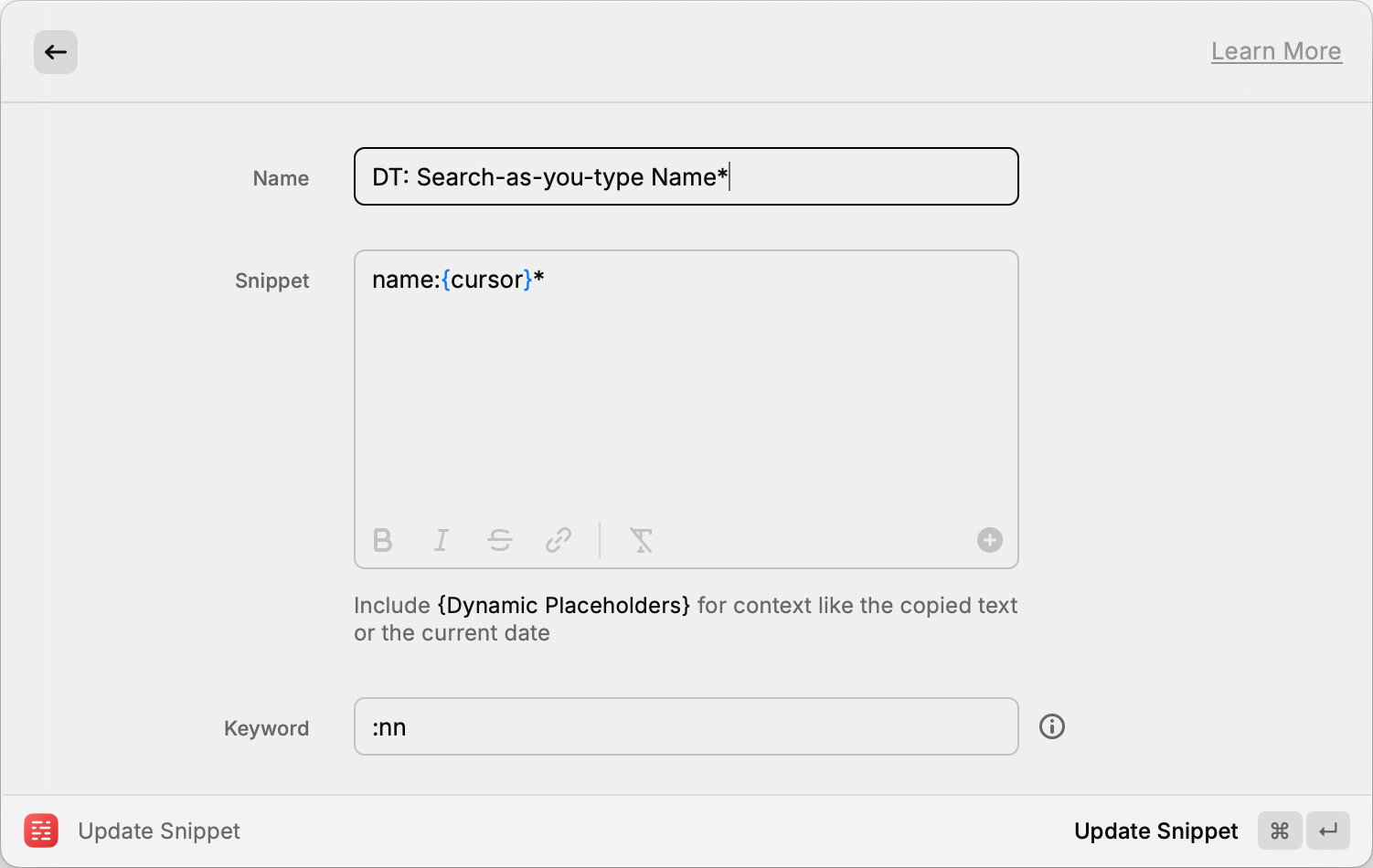Viewport: 1373px width, 868px height.
Task: Click the Return key shortcut badge
Action: tap(1327, 831)
